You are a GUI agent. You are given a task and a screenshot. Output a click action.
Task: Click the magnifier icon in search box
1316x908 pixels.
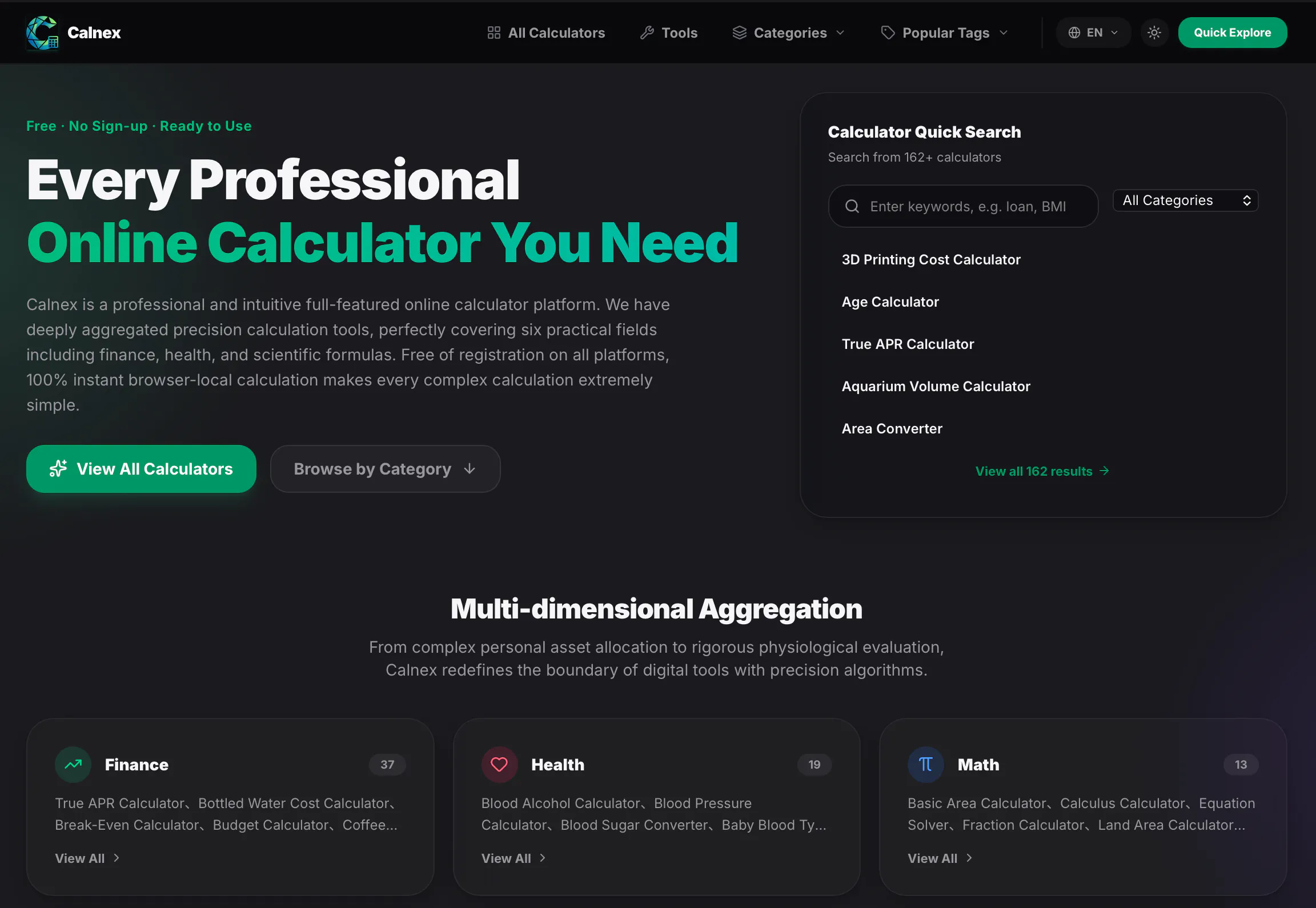pyautogui.click(x=852, y=206)
